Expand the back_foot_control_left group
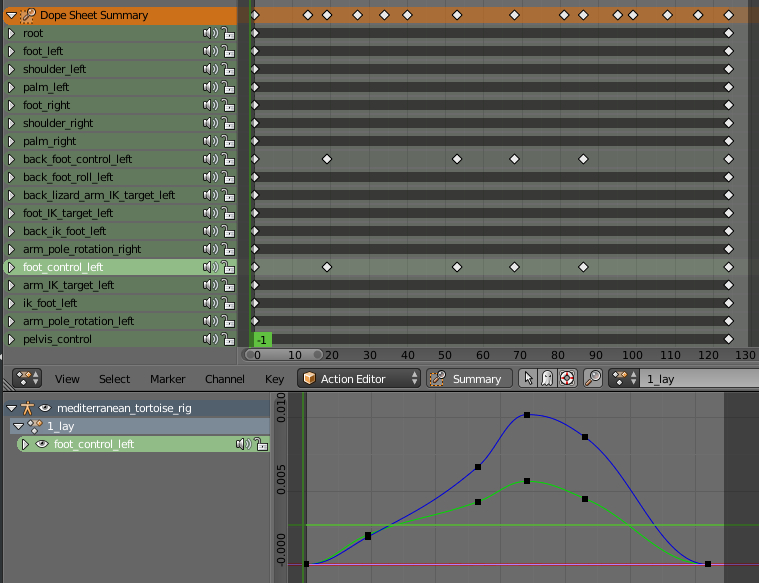The height and width of the screenshot is (583, 759). pyautogui.click(x=12, y=159)
